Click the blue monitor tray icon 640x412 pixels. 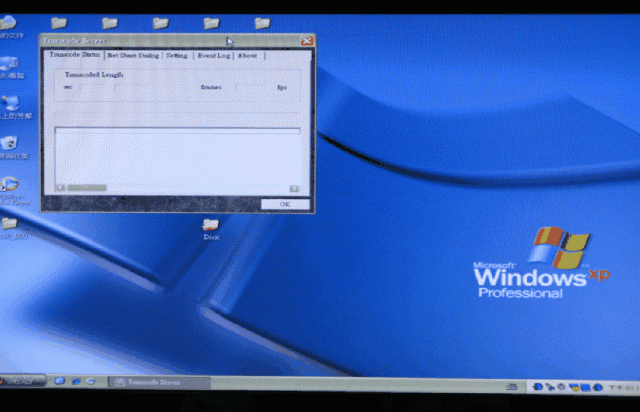[x=586, y=388]
